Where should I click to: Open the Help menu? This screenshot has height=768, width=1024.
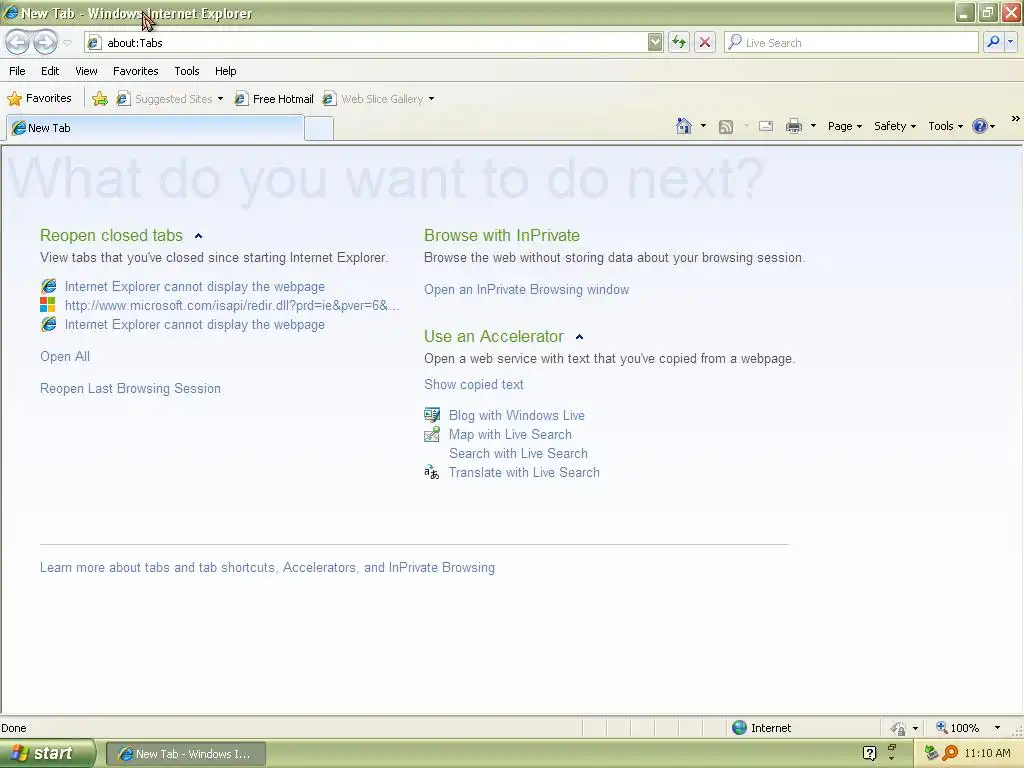(225, 71)
